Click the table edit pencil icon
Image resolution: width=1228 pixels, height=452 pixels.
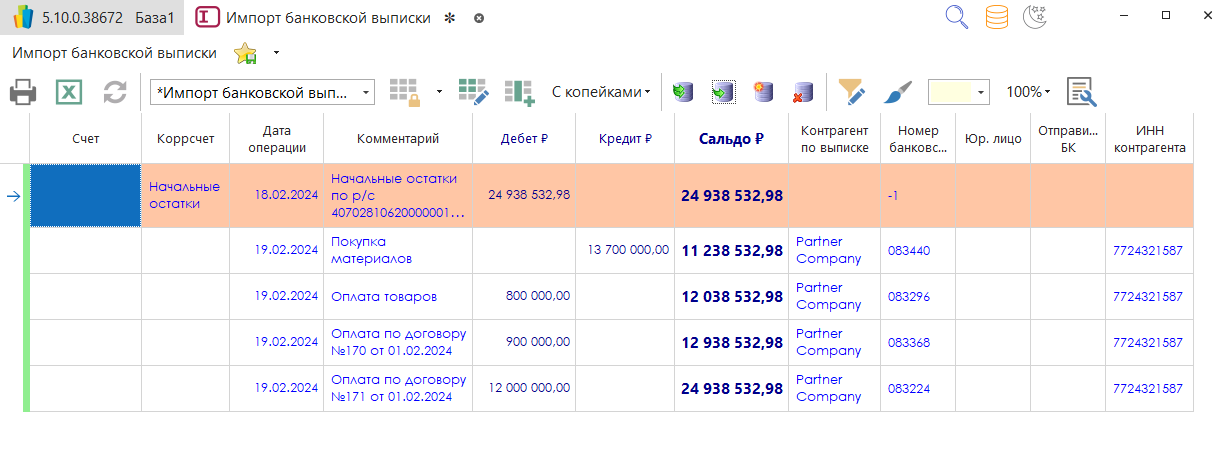[x=473, y=92]
